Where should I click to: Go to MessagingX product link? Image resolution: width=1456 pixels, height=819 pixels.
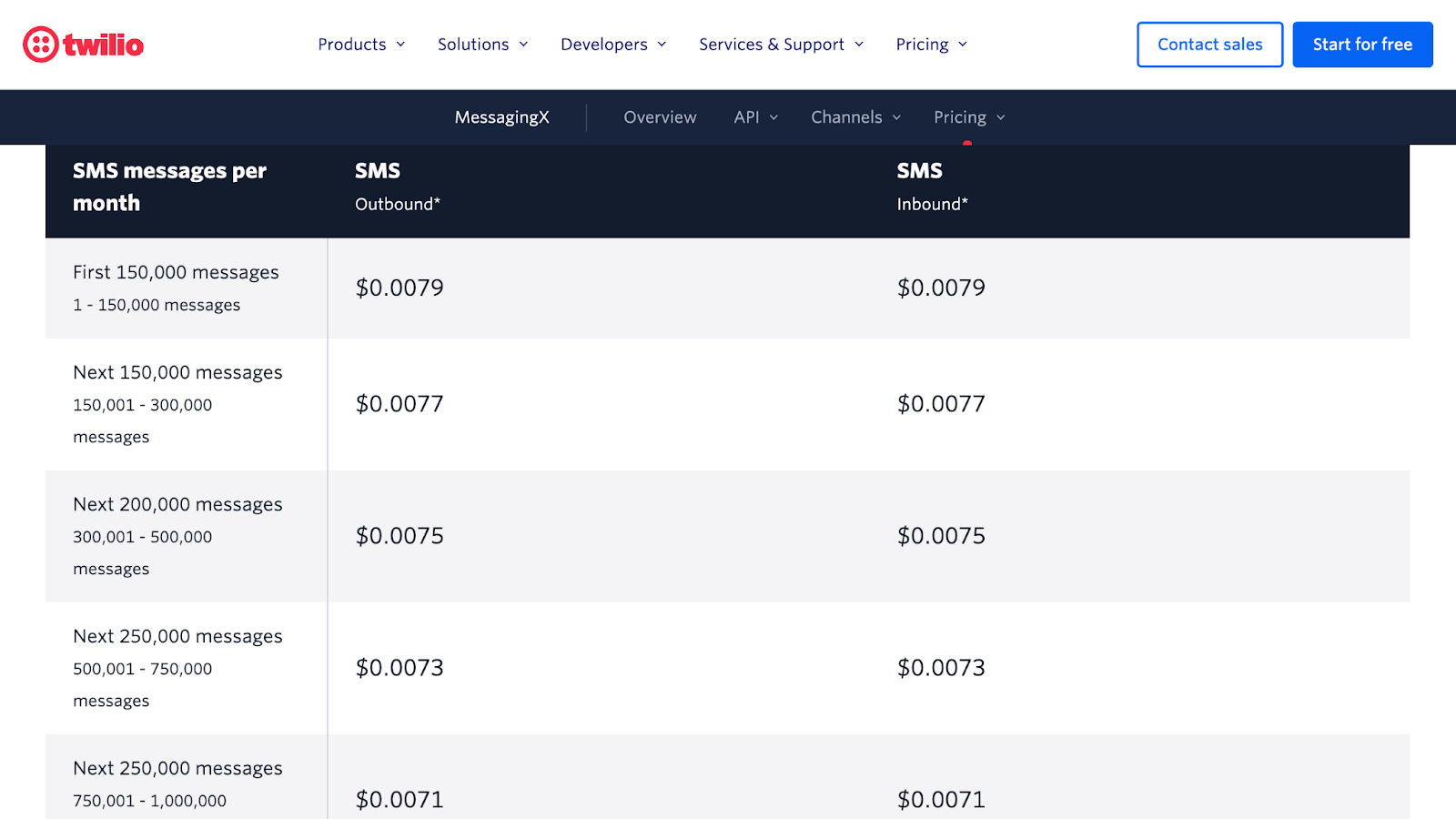point(502,117)
